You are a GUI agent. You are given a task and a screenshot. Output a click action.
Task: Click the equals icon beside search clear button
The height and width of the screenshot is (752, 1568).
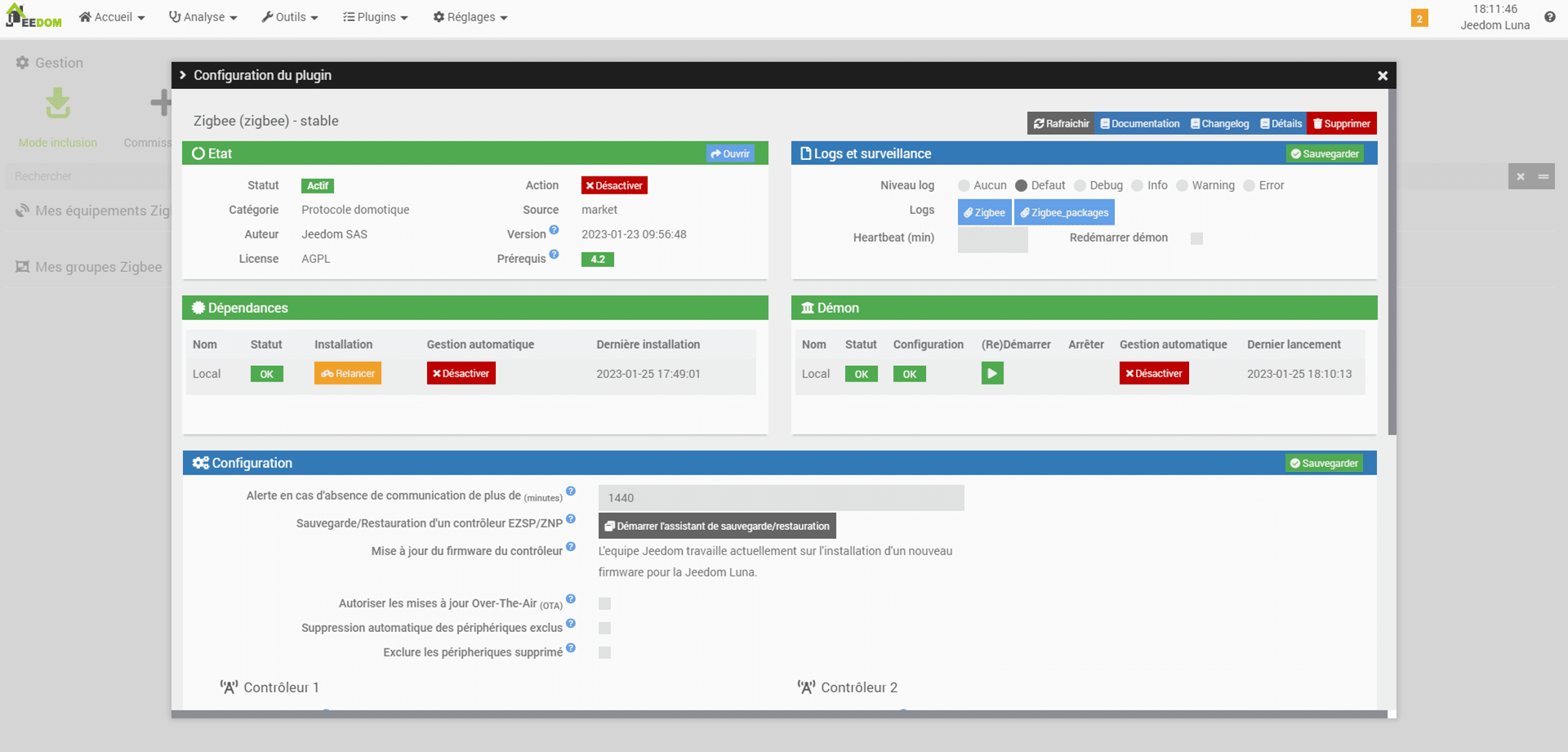tap(1543, 176)
